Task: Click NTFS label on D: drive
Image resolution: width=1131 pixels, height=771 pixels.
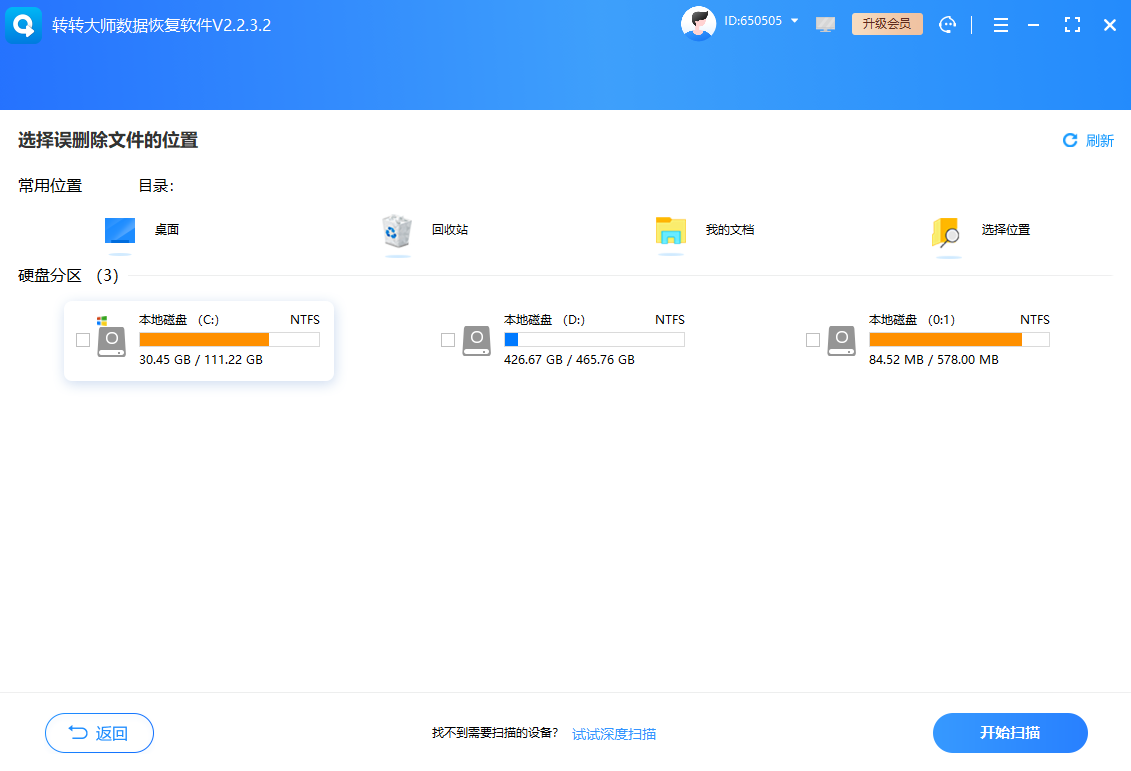Action: (670, 320)
